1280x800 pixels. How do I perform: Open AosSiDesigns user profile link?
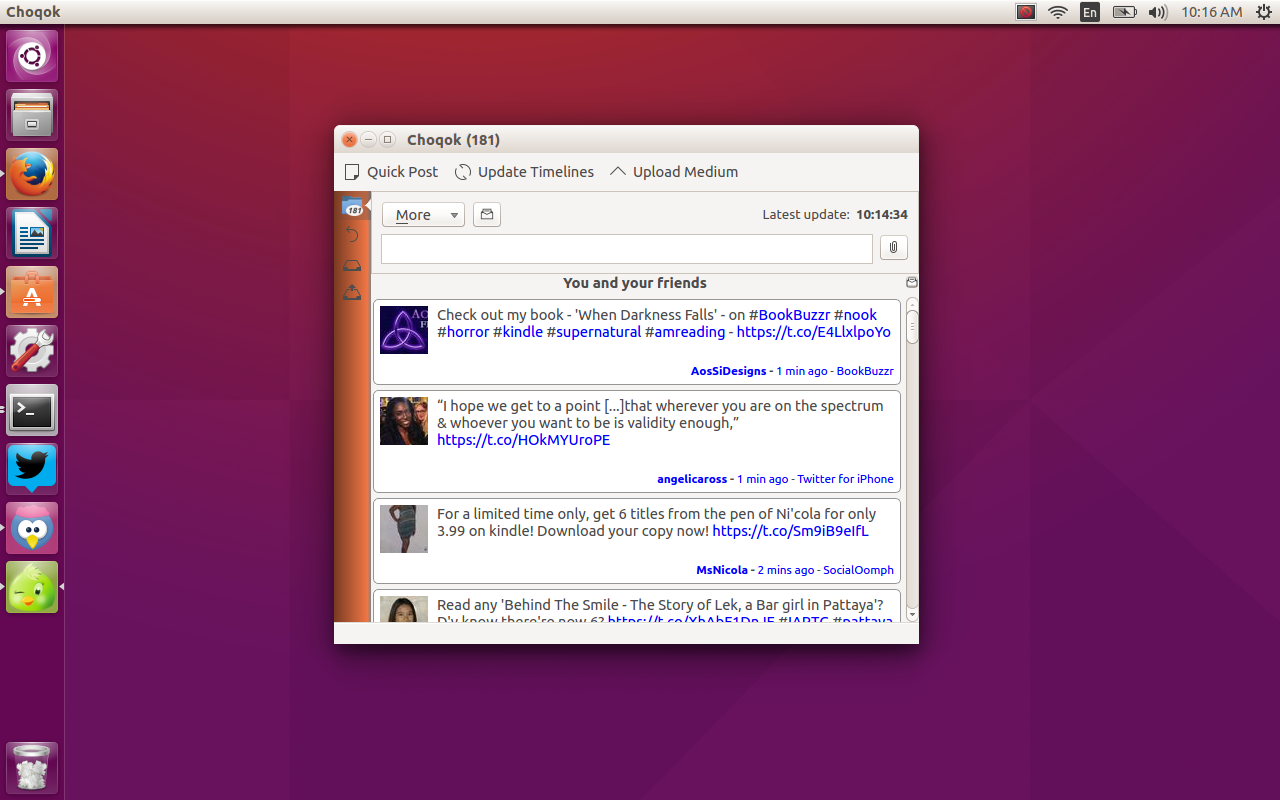(728, 371)
